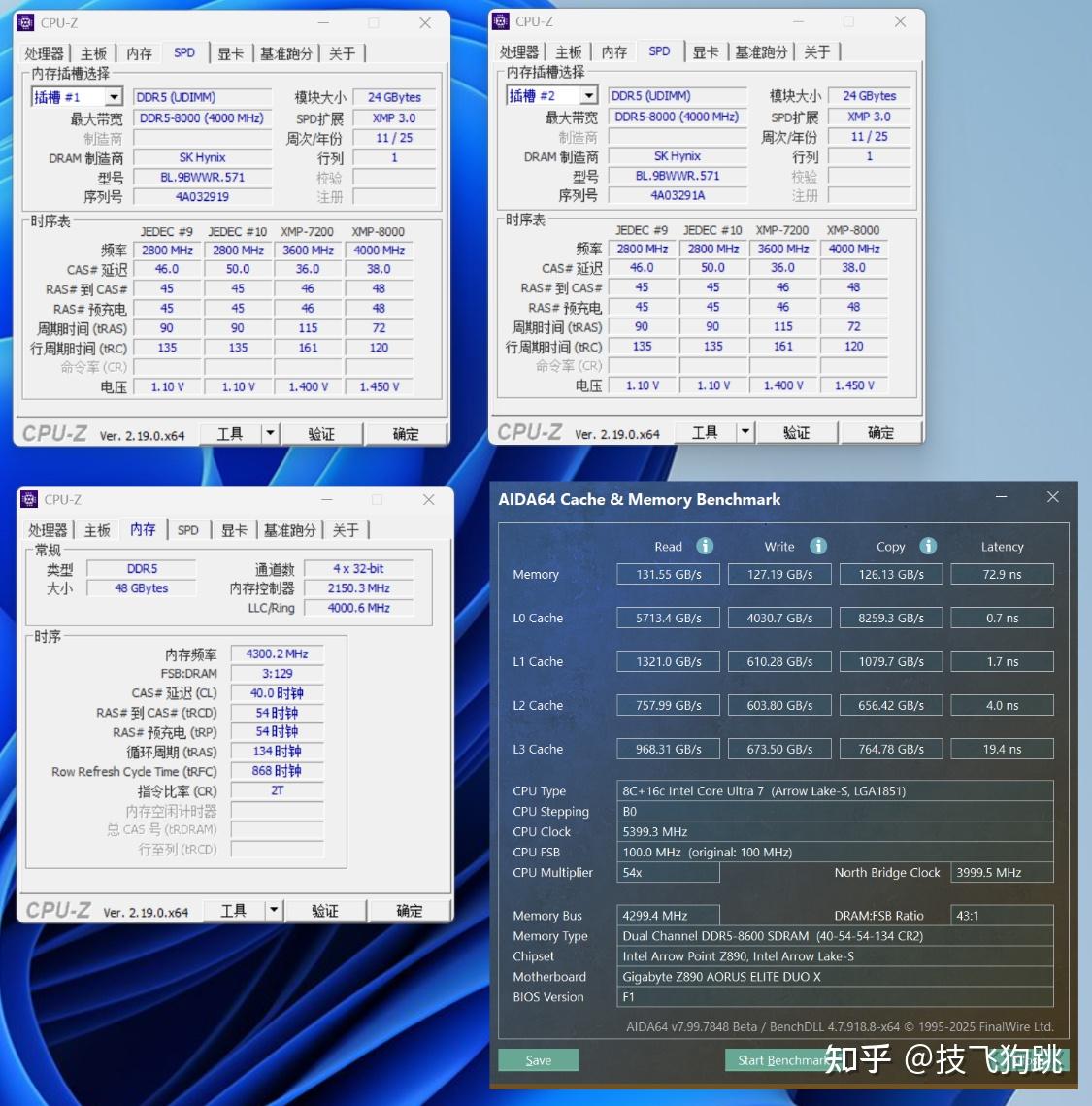The height and width of the screenshot is (1106, 1092).
Task: Expand the 工具 arrow in memory window
Action: [274, 910]
